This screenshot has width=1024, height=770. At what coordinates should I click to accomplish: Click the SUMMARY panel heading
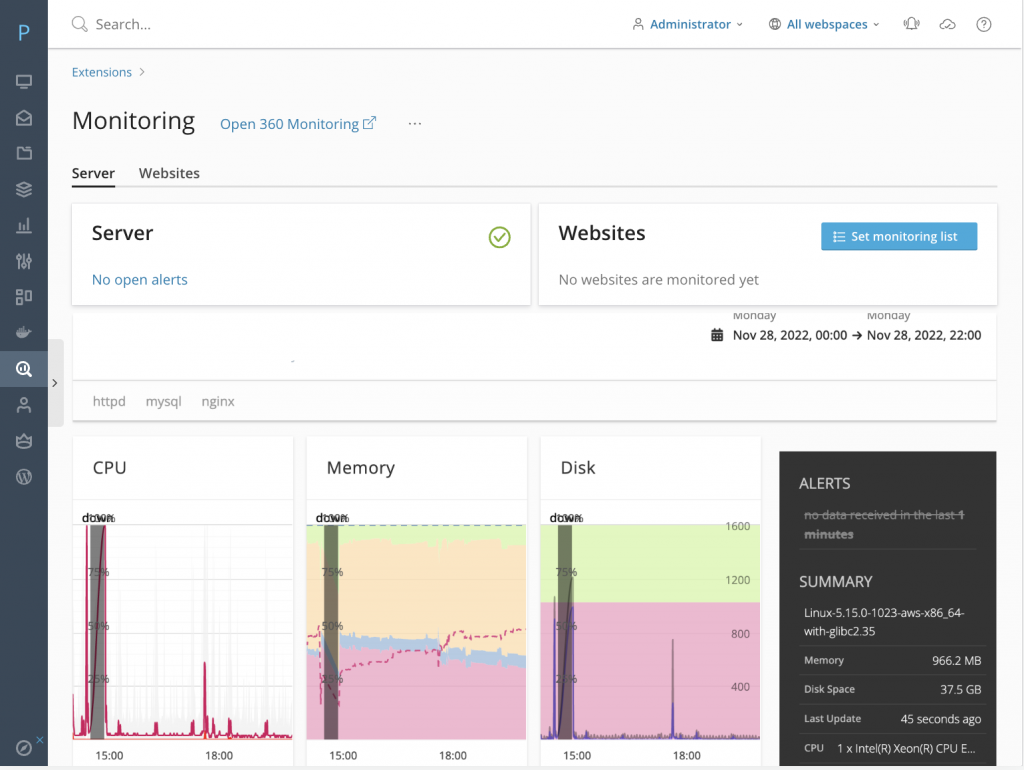tap(835, 581)
